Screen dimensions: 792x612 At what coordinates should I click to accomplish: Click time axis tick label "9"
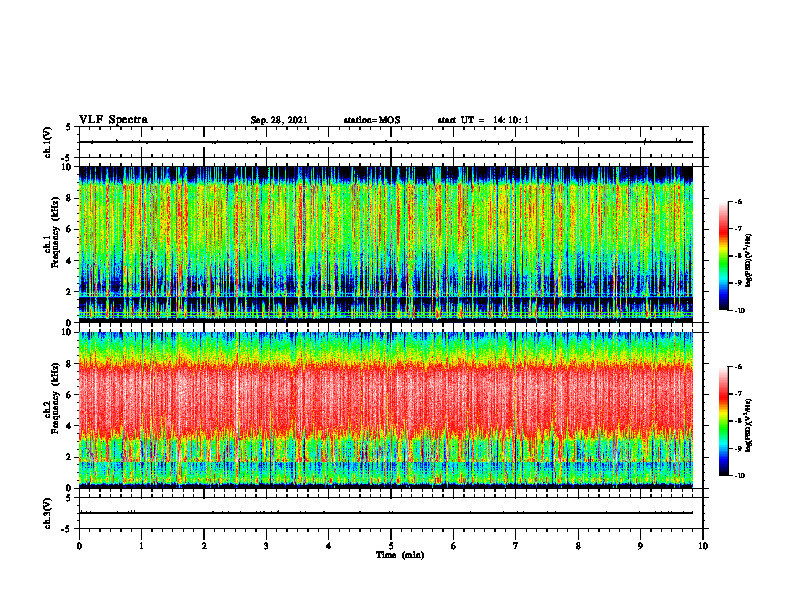pyautogui.click(x=640, y=546)
